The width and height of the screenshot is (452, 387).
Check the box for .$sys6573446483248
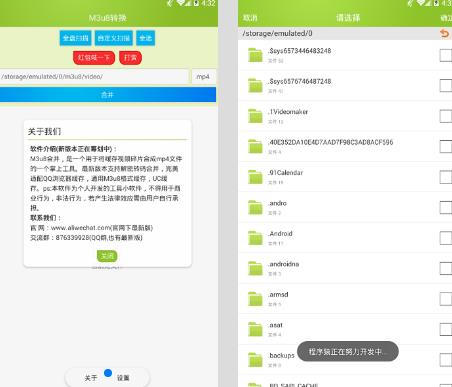[446, 55]
